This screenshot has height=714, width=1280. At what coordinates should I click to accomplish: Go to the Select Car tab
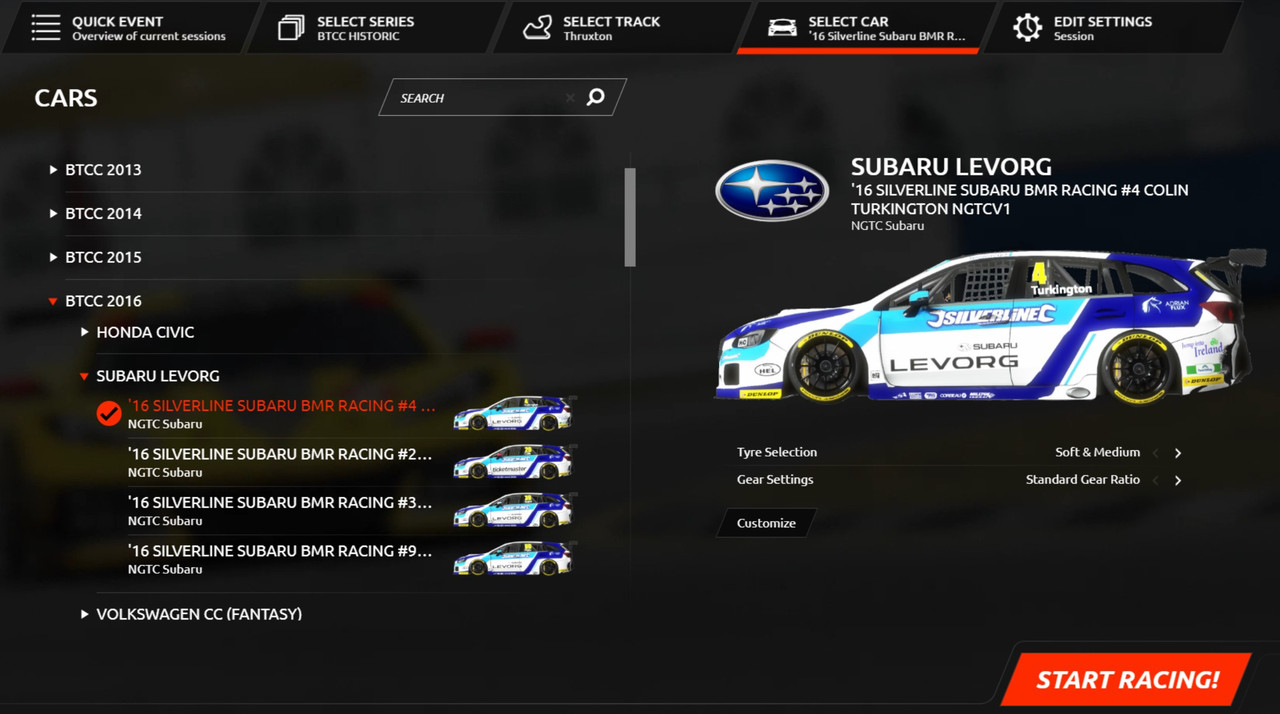tap(866, 28)
